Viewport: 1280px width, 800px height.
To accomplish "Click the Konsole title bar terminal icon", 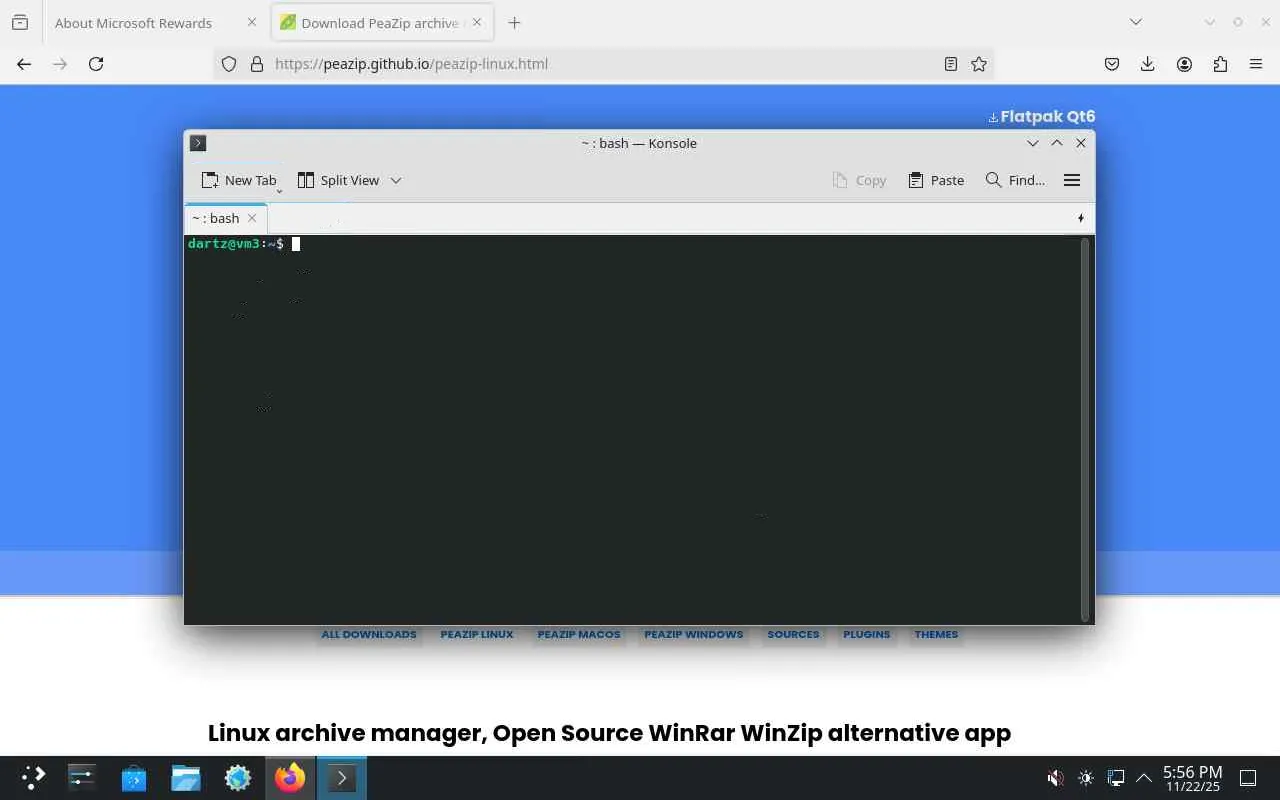I will pyautogui.click(x=198, y=143).
